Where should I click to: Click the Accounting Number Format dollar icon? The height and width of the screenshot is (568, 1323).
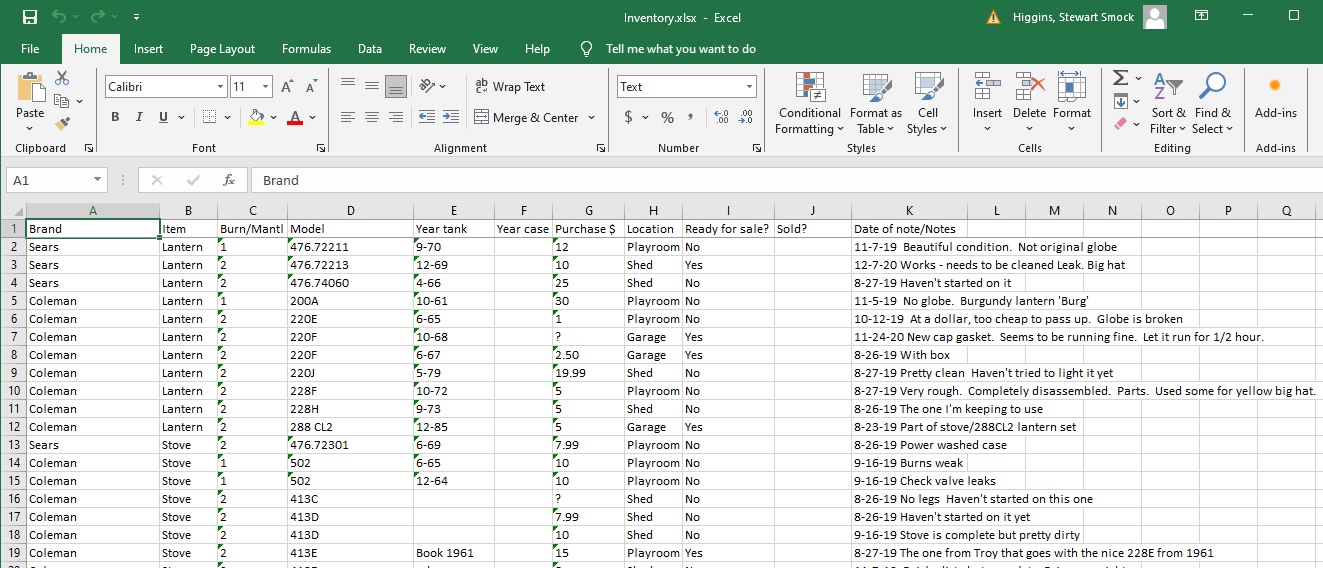628,117
